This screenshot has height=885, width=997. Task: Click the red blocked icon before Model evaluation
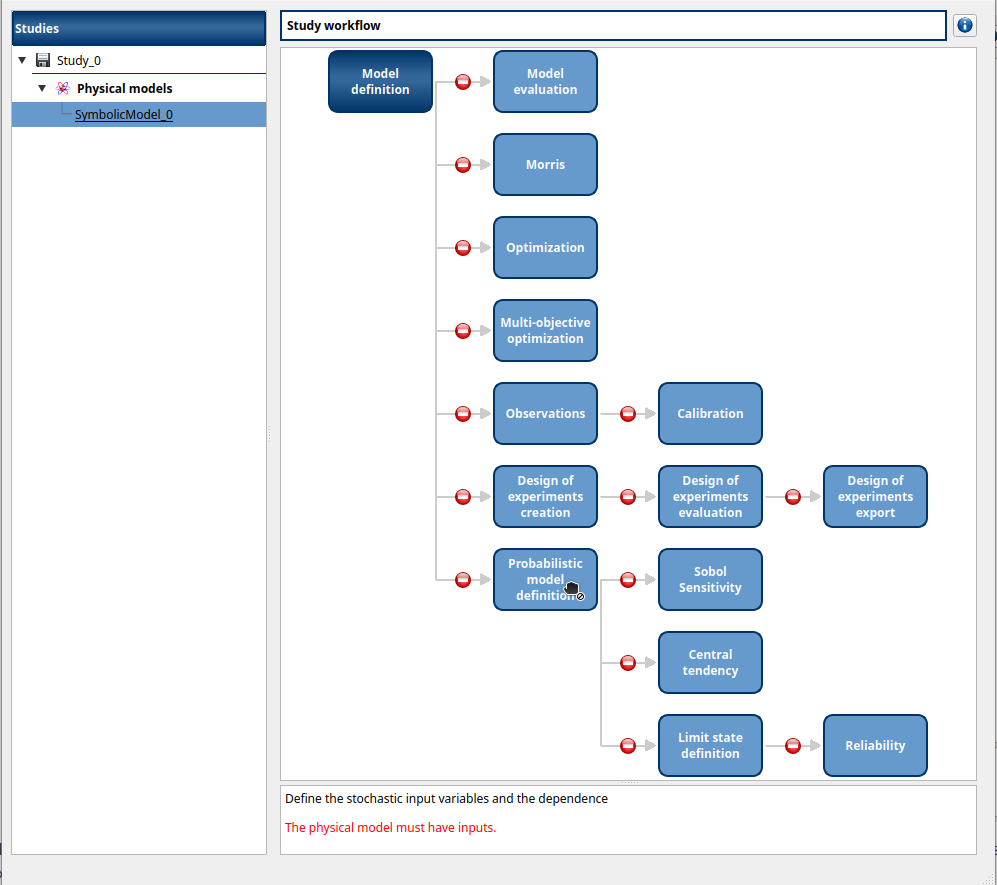(x=463, y=82)
